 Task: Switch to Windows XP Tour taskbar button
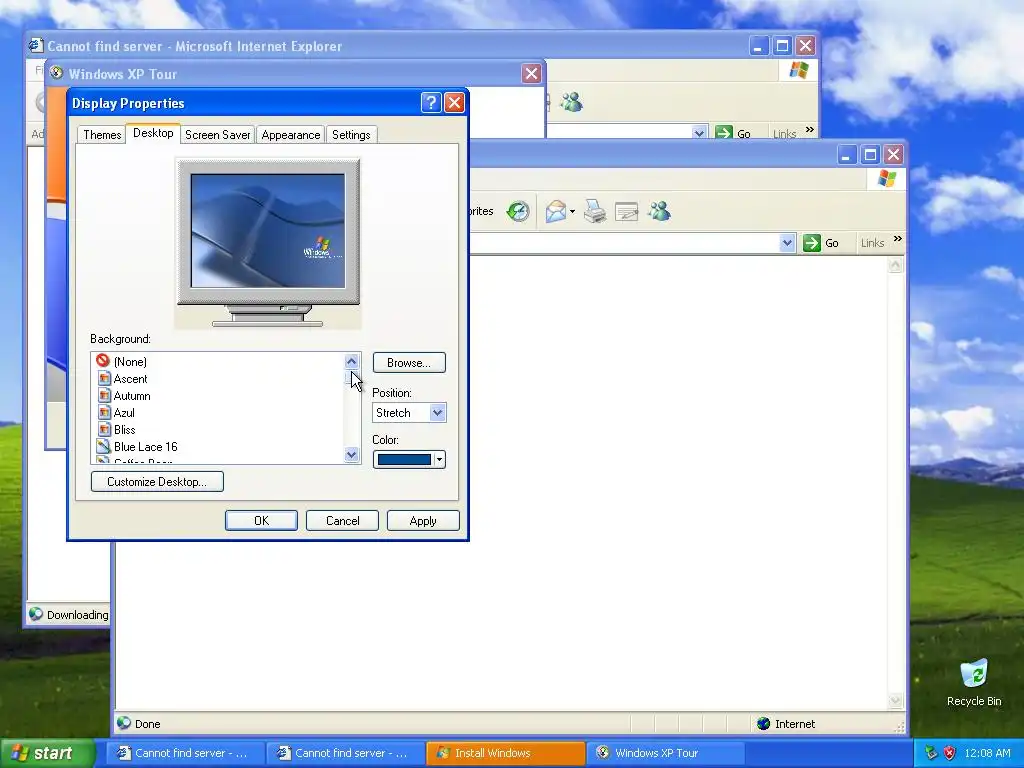665,753
